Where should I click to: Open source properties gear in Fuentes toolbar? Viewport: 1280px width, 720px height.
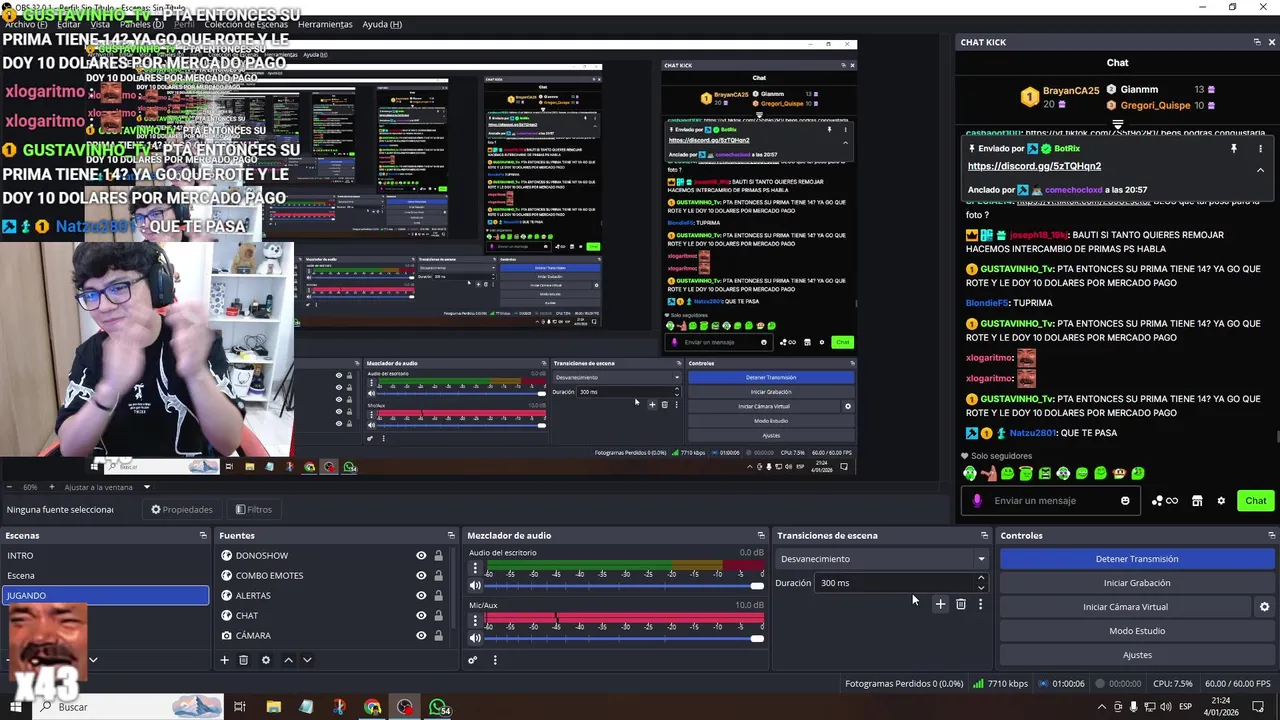pos(266,660)
